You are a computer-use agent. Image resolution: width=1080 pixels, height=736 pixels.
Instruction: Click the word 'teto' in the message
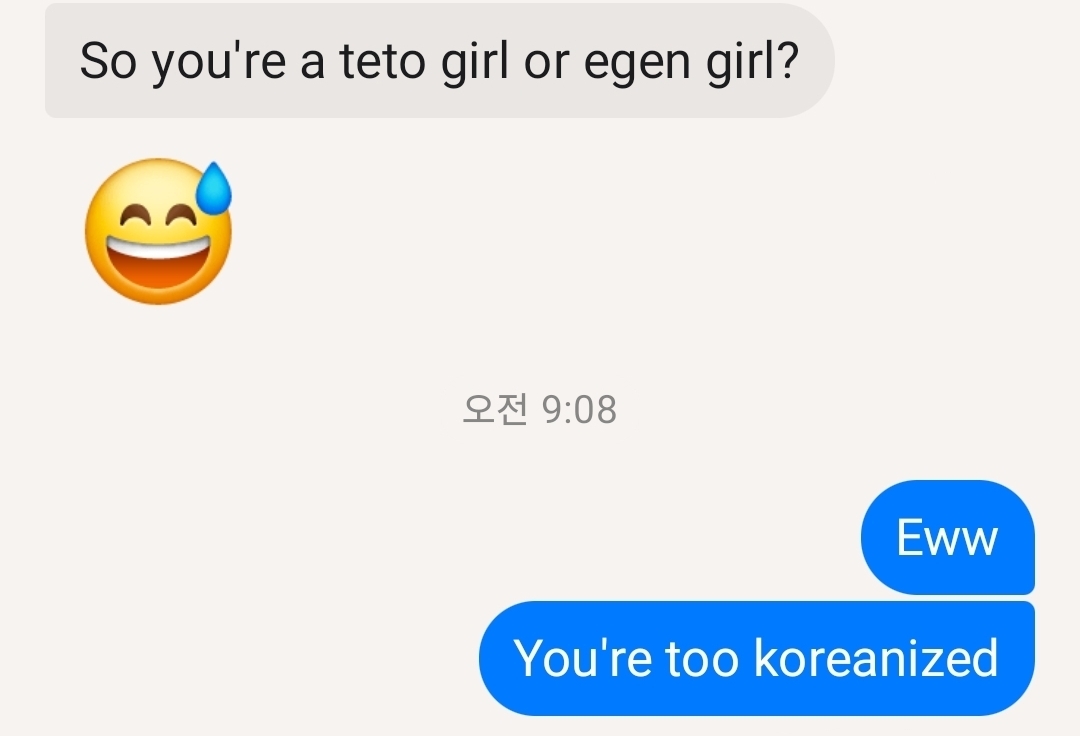383,61
